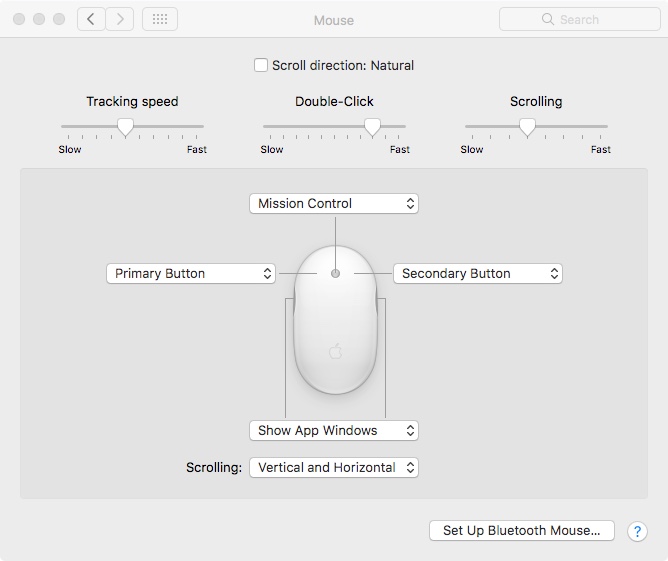This screenshot has height=561, width=668.
Task: Click the magnifying glass in Search
Action: click(x=548, y=19)
